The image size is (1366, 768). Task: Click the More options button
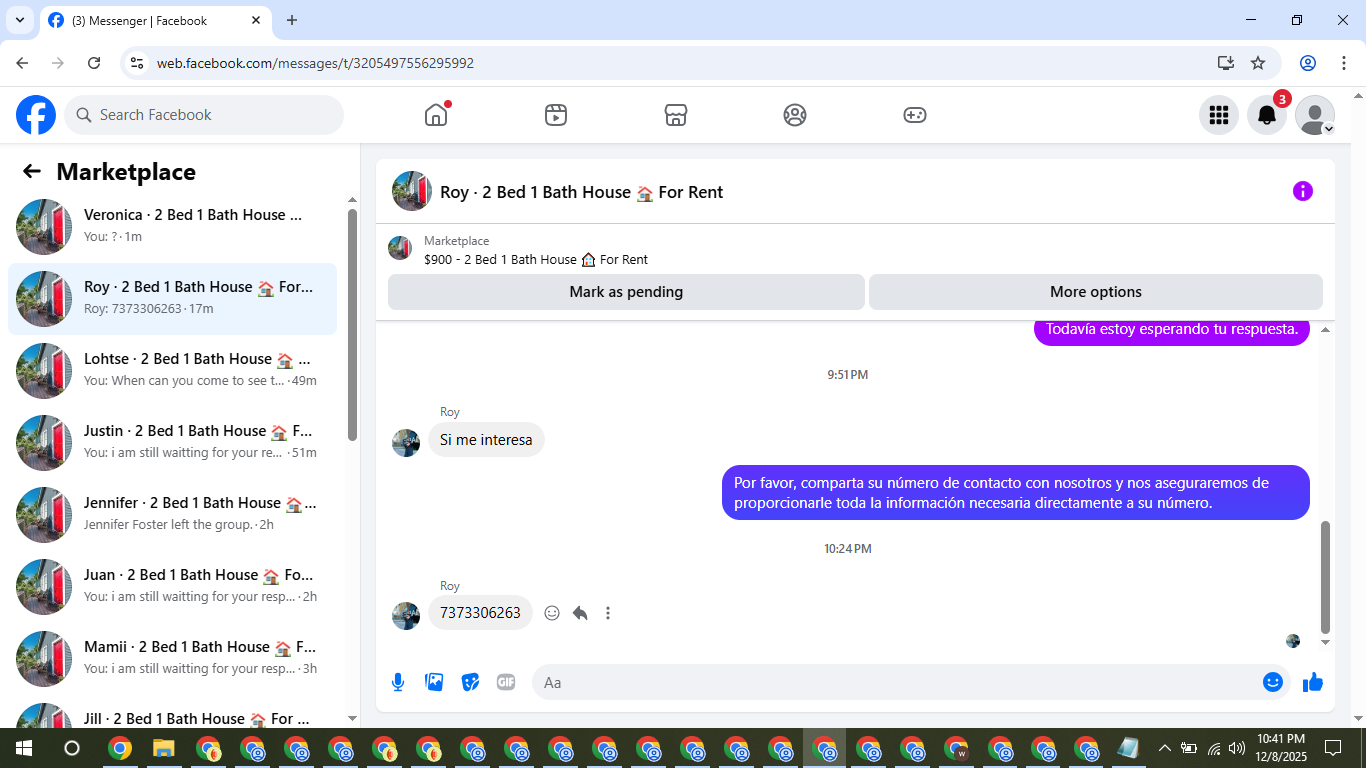click(x=1096, y=292)
